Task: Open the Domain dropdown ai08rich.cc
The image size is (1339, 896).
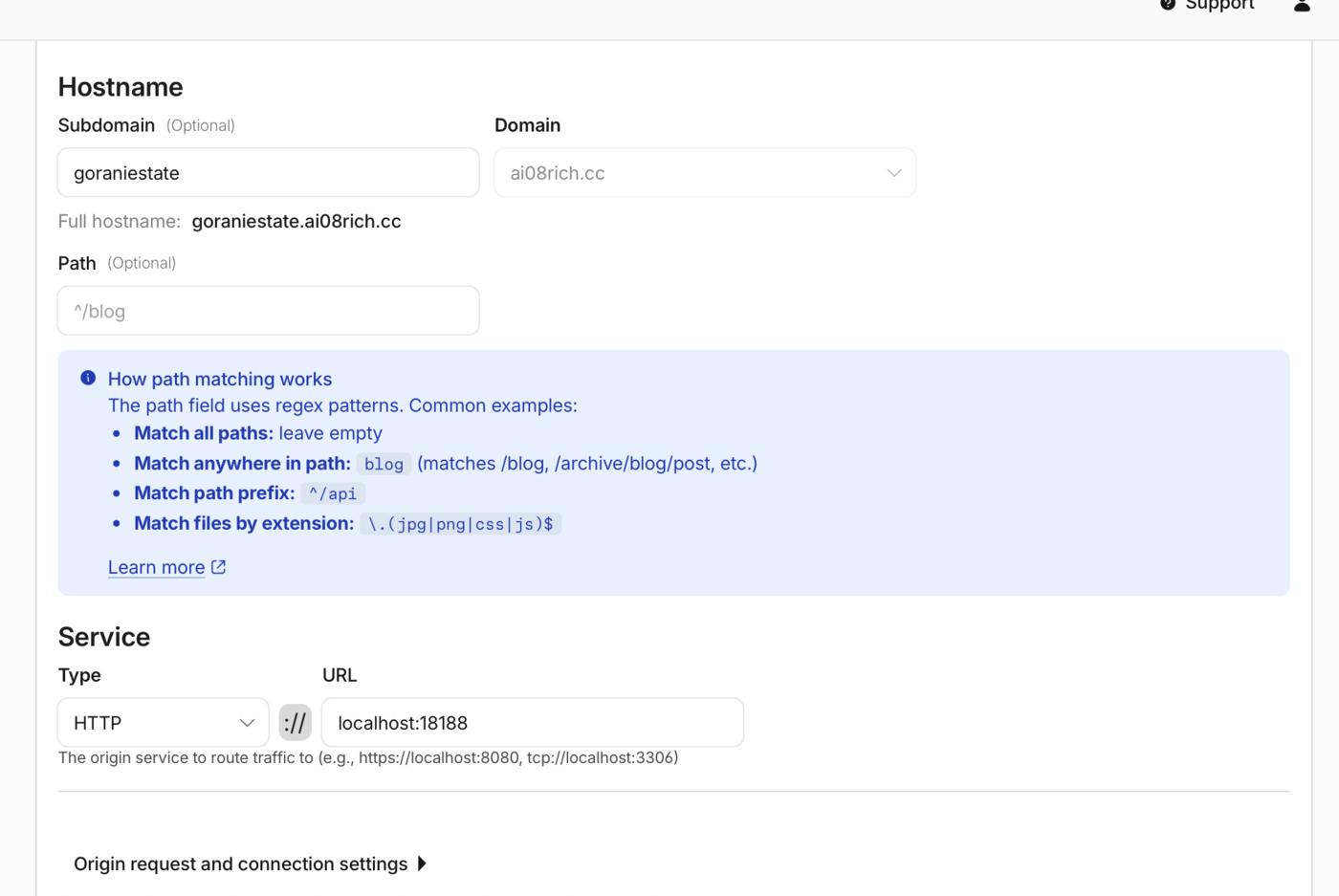Action: [x=705, y=173]
